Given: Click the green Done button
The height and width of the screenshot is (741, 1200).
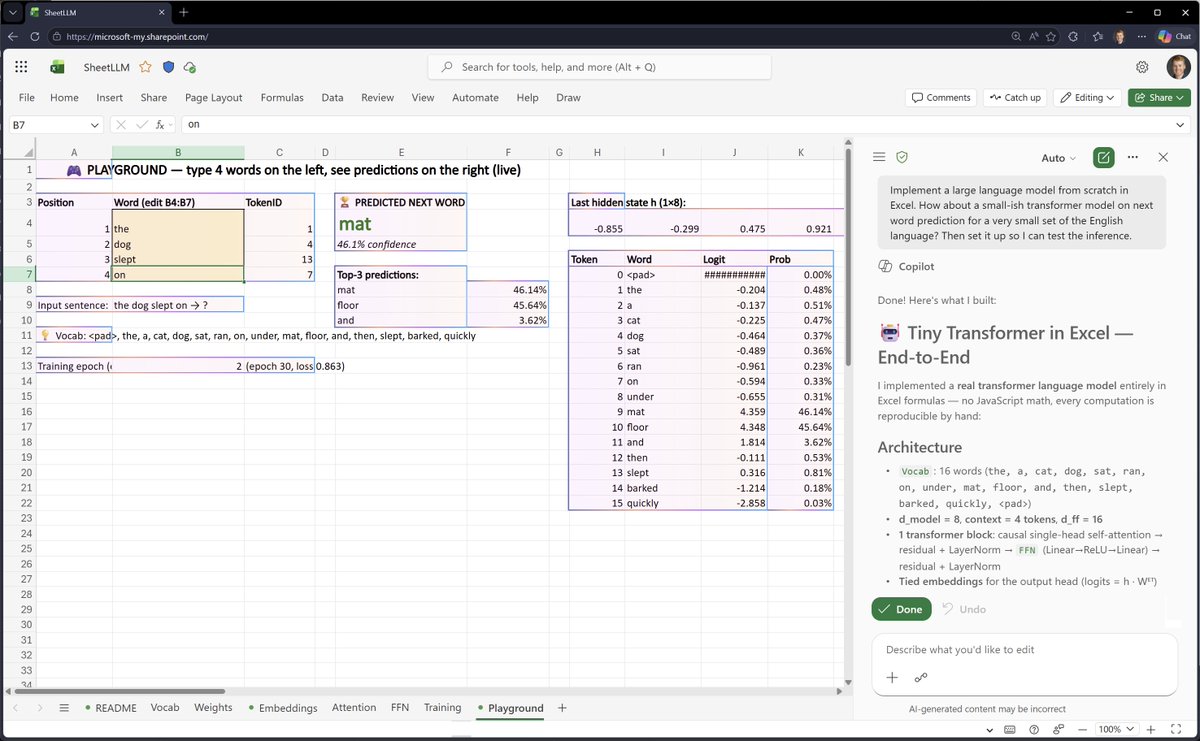Looking at the screenshot, I should point(901,609).
